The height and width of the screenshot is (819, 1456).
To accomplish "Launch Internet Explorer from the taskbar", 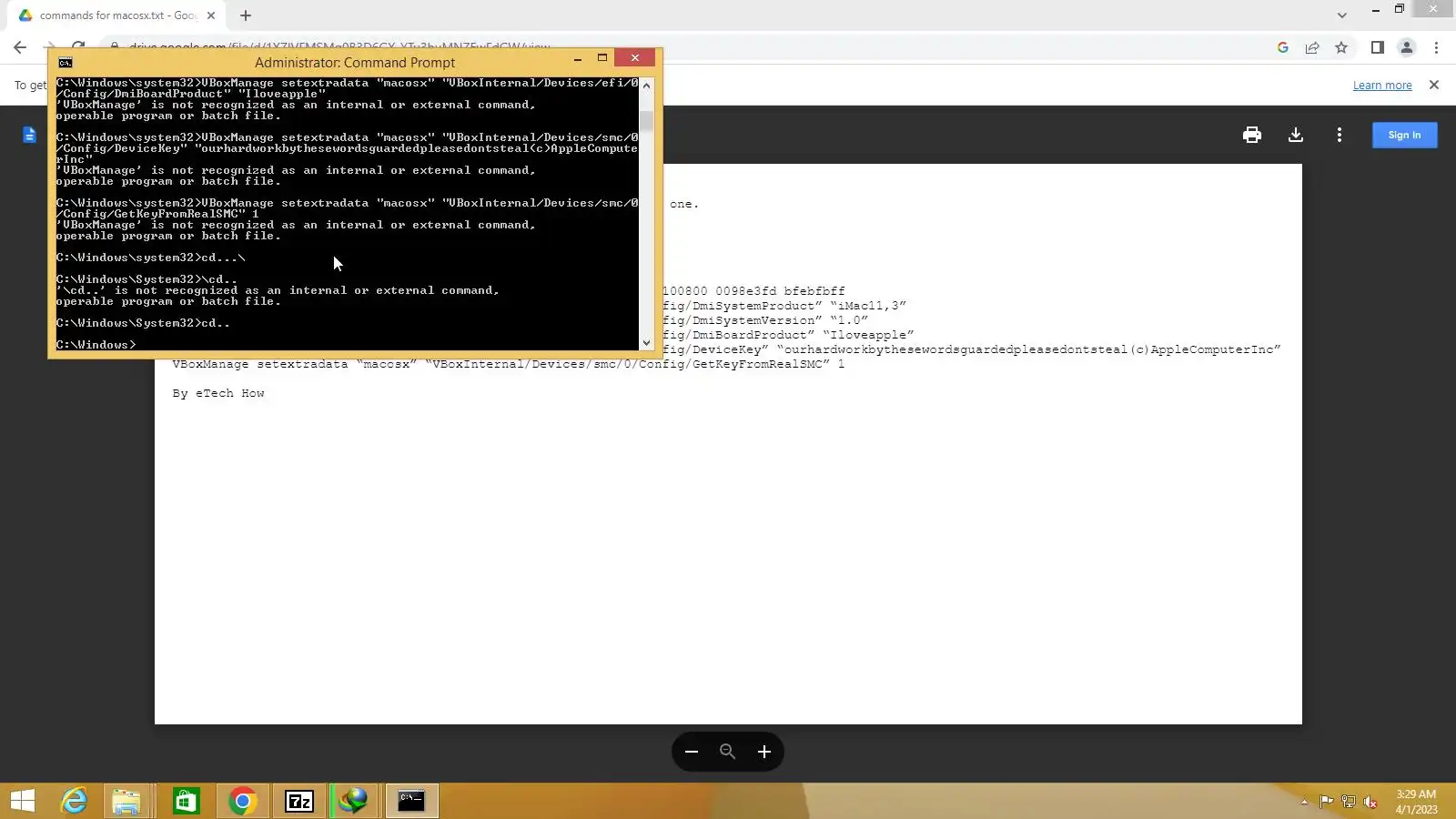I will click(74, 801).
